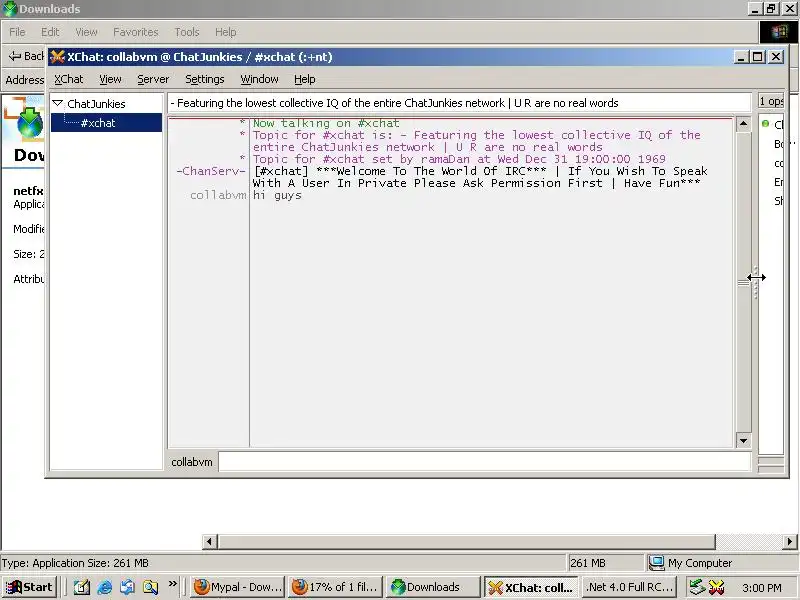The width and height of the screenshot is (800, 600).
Task: Click the collabvm nickname button
Action: click(x=192, y=462)
